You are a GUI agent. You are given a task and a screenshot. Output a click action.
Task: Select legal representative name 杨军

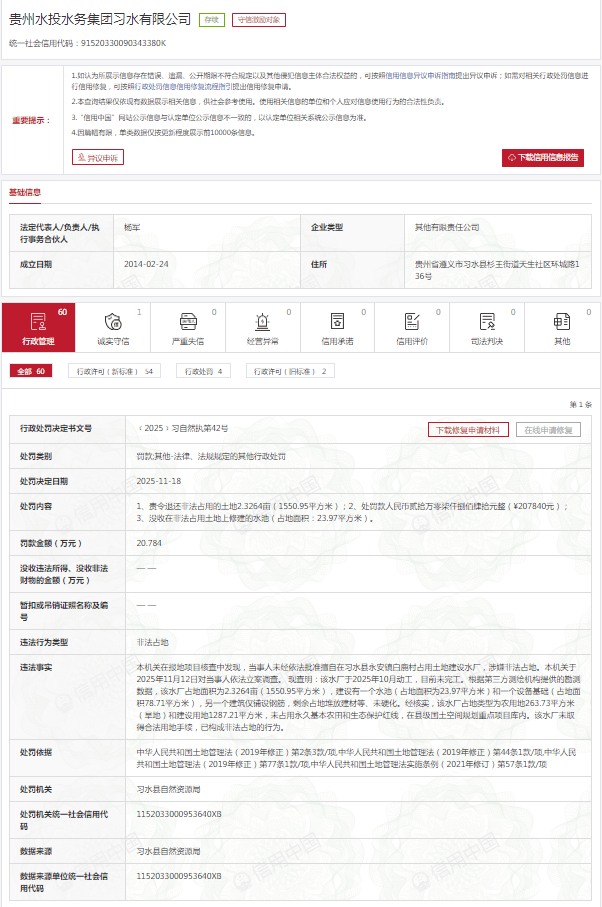(132, 227)
